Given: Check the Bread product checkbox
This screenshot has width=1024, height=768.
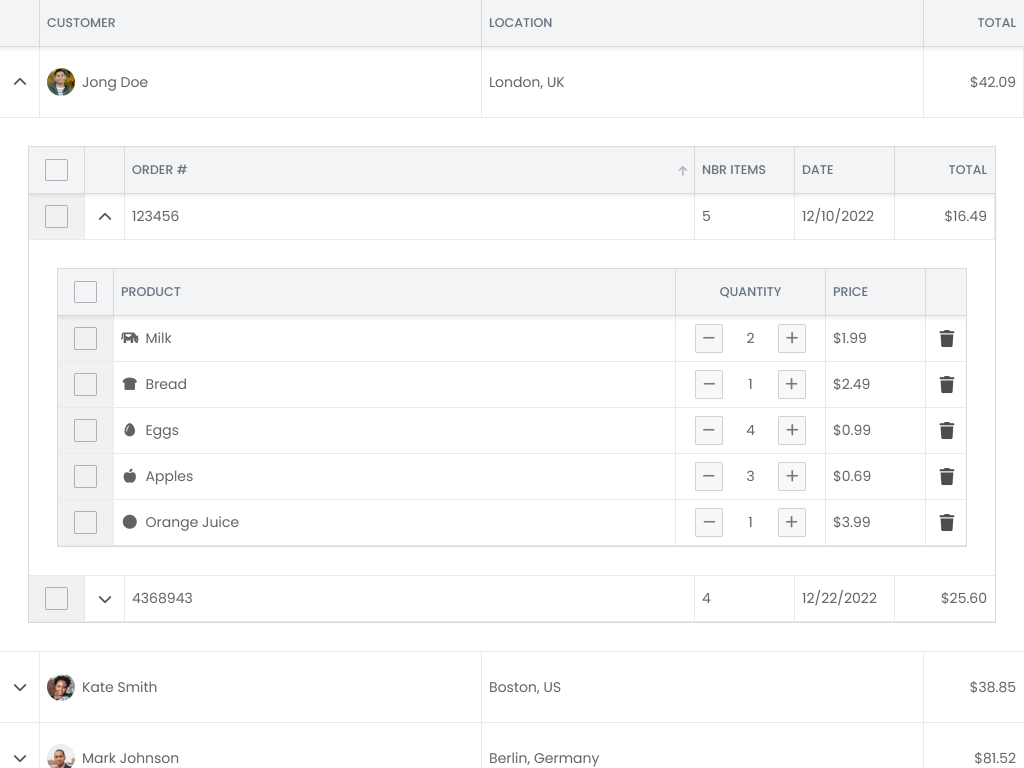Looking at the screenshot, I should coord(86,385).
